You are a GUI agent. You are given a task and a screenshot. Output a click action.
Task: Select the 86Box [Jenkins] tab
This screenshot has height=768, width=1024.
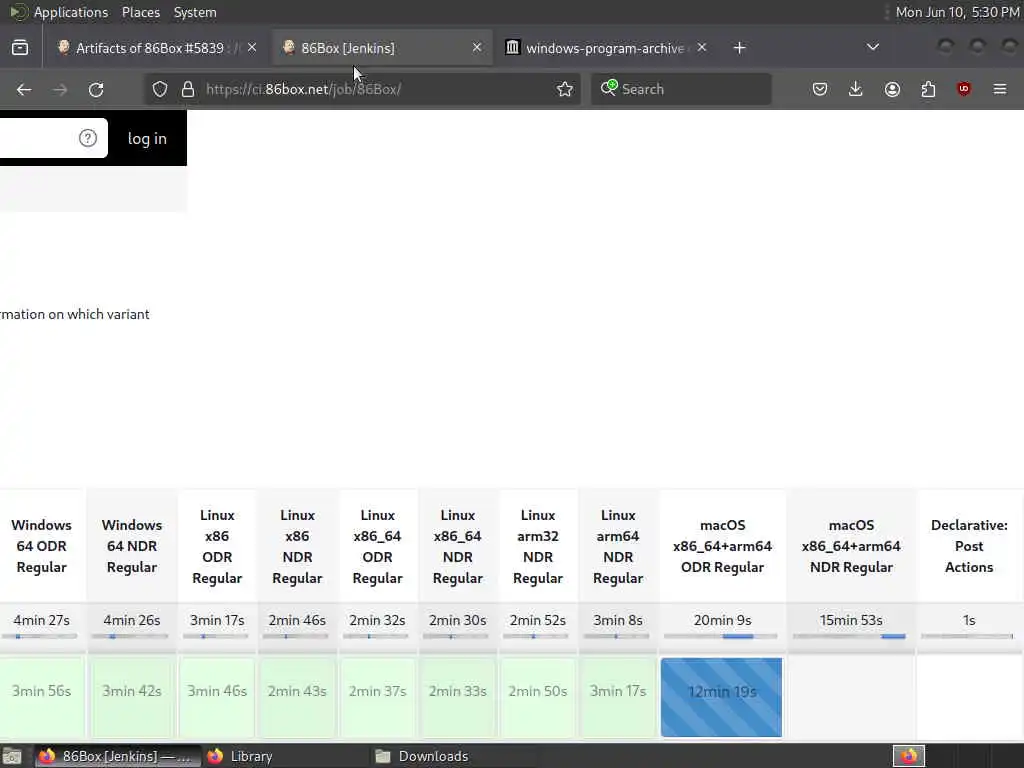[x=382, y=48]
